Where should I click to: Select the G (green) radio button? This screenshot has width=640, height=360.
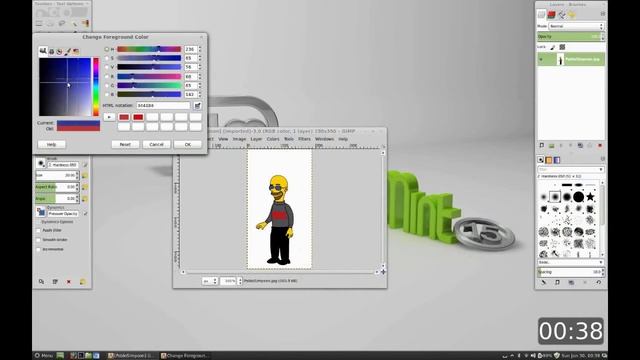[x=107, y=85]
